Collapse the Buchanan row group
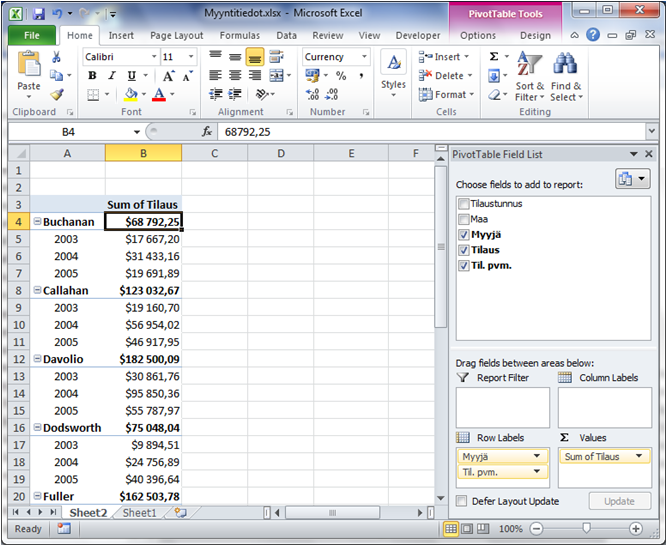This screenshot has height=546, width=667. 37,222
